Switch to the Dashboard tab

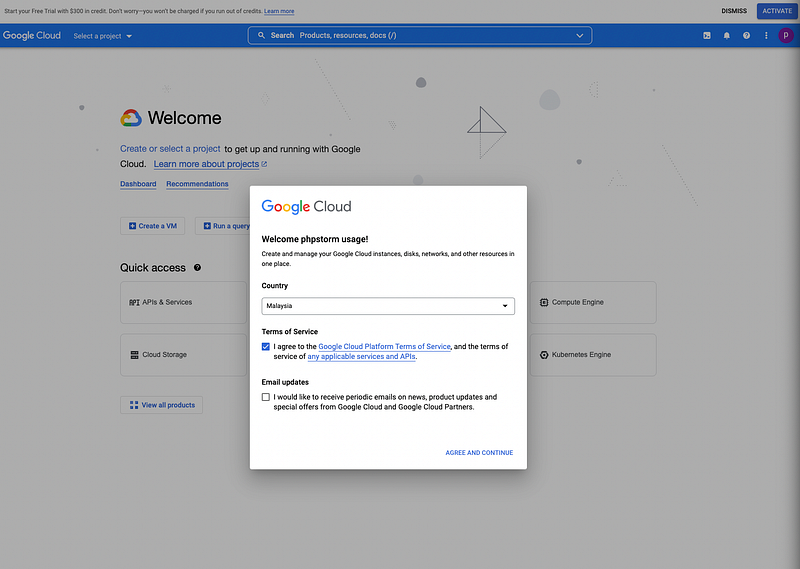click(x=138, y=184)
